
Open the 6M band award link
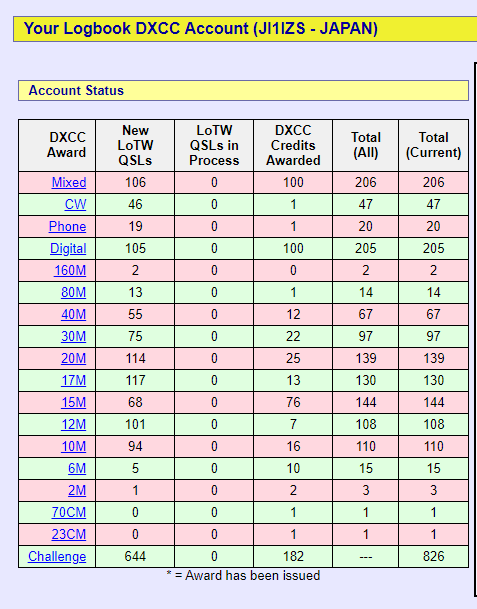(x=77, y=468)
